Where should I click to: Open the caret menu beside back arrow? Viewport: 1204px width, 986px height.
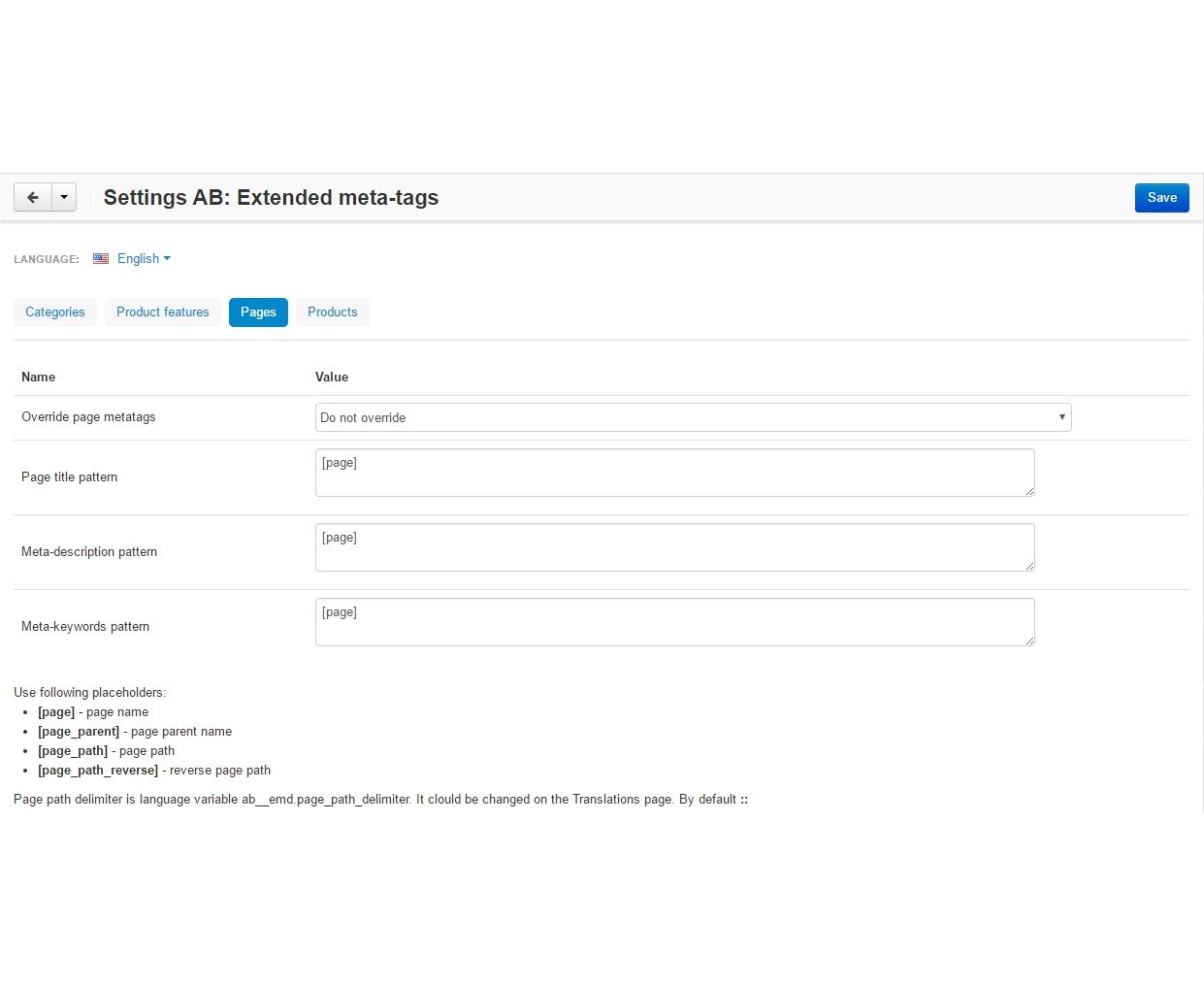(64, 198)
